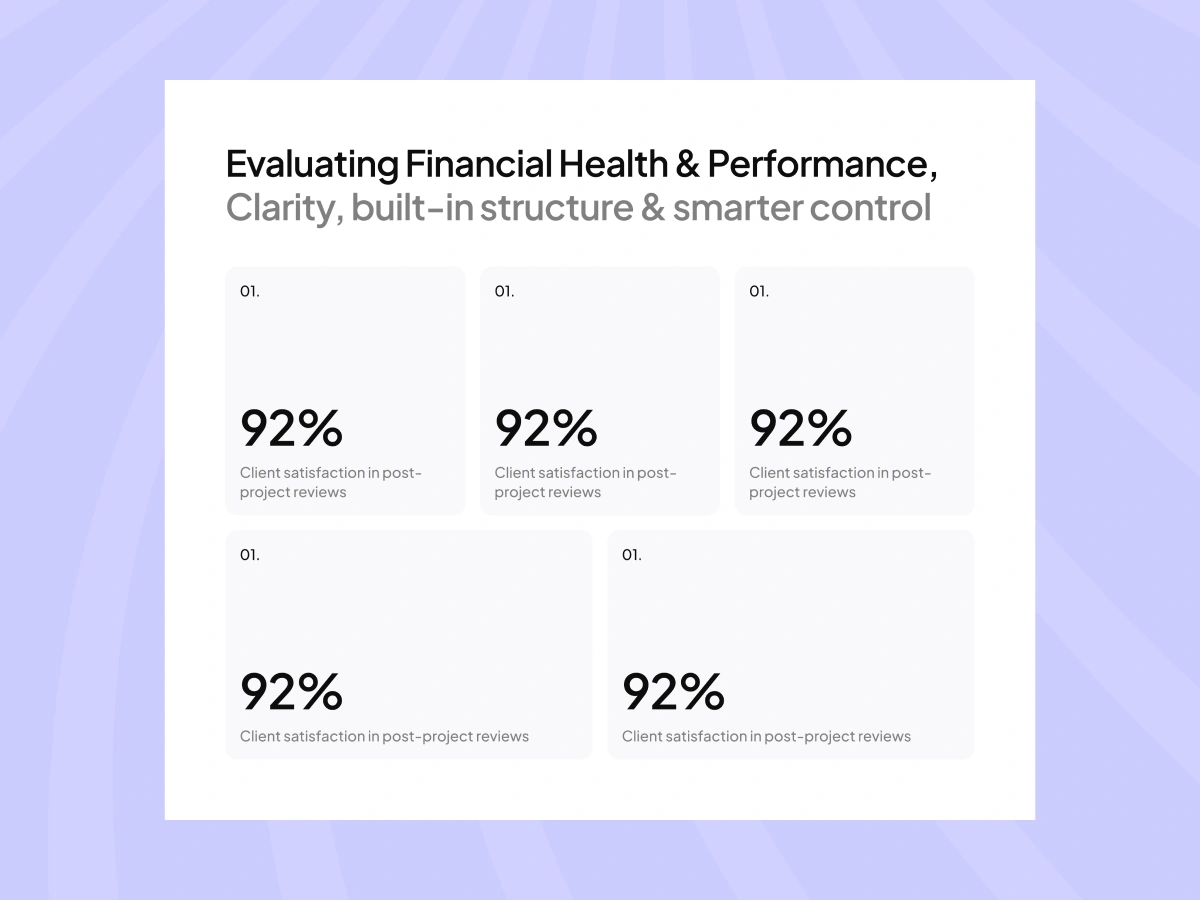Select the "01." label in top-left card
This screenshot has width=1200, height=900.
coord(250,291)
